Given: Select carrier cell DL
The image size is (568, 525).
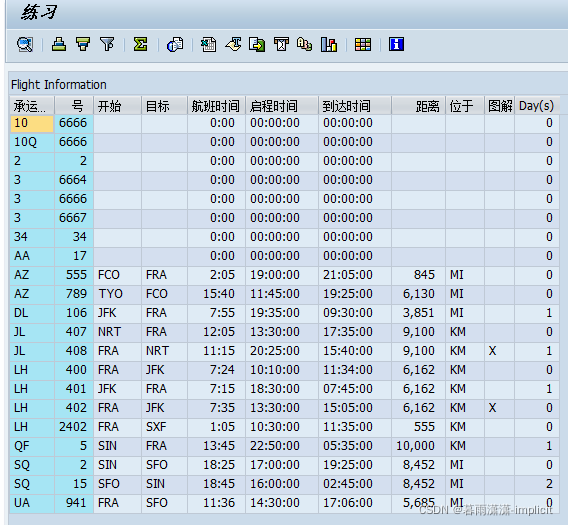Looking at the screenshot, I should [x=32, y=313].
